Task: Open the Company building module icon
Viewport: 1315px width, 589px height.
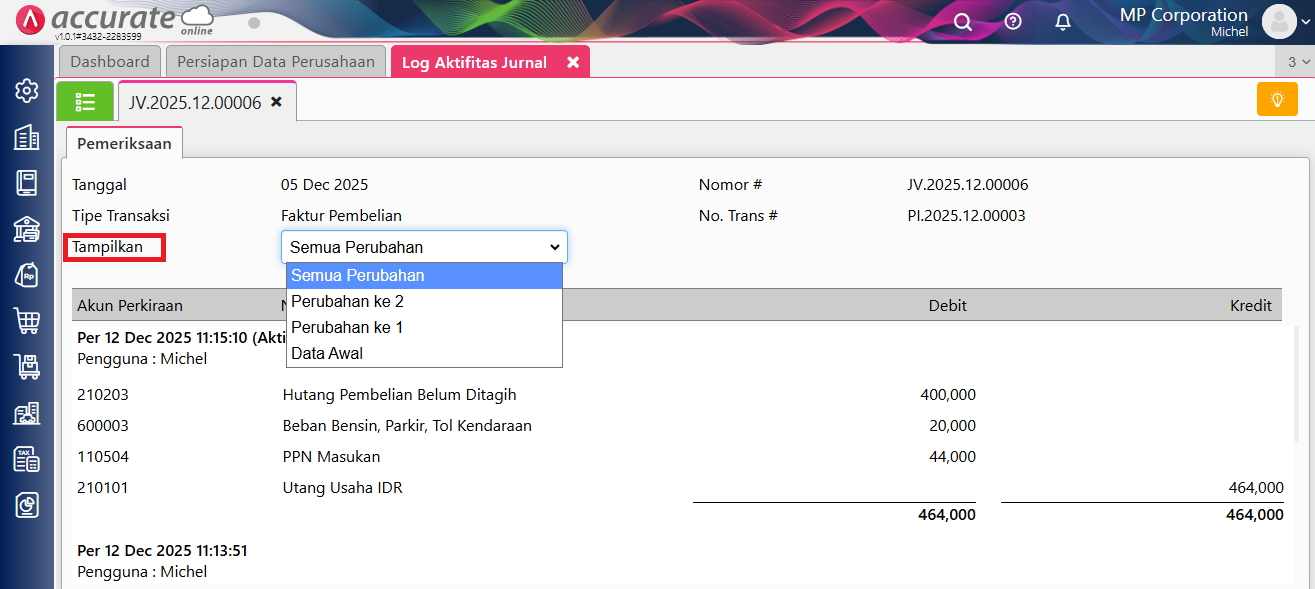Action: [27, 137]
